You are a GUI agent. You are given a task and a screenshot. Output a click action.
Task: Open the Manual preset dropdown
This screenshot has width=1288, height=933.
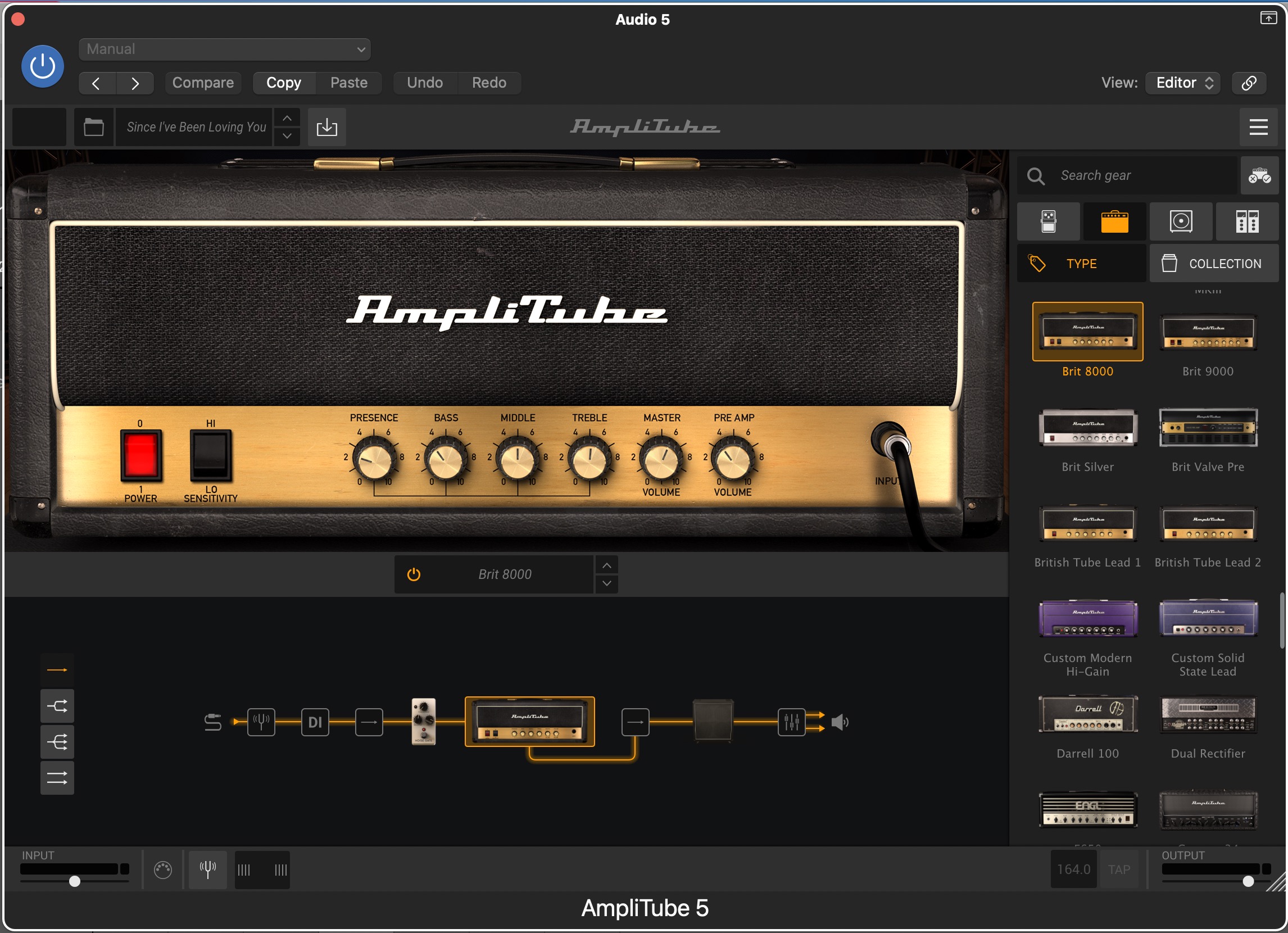pos(225,49)
